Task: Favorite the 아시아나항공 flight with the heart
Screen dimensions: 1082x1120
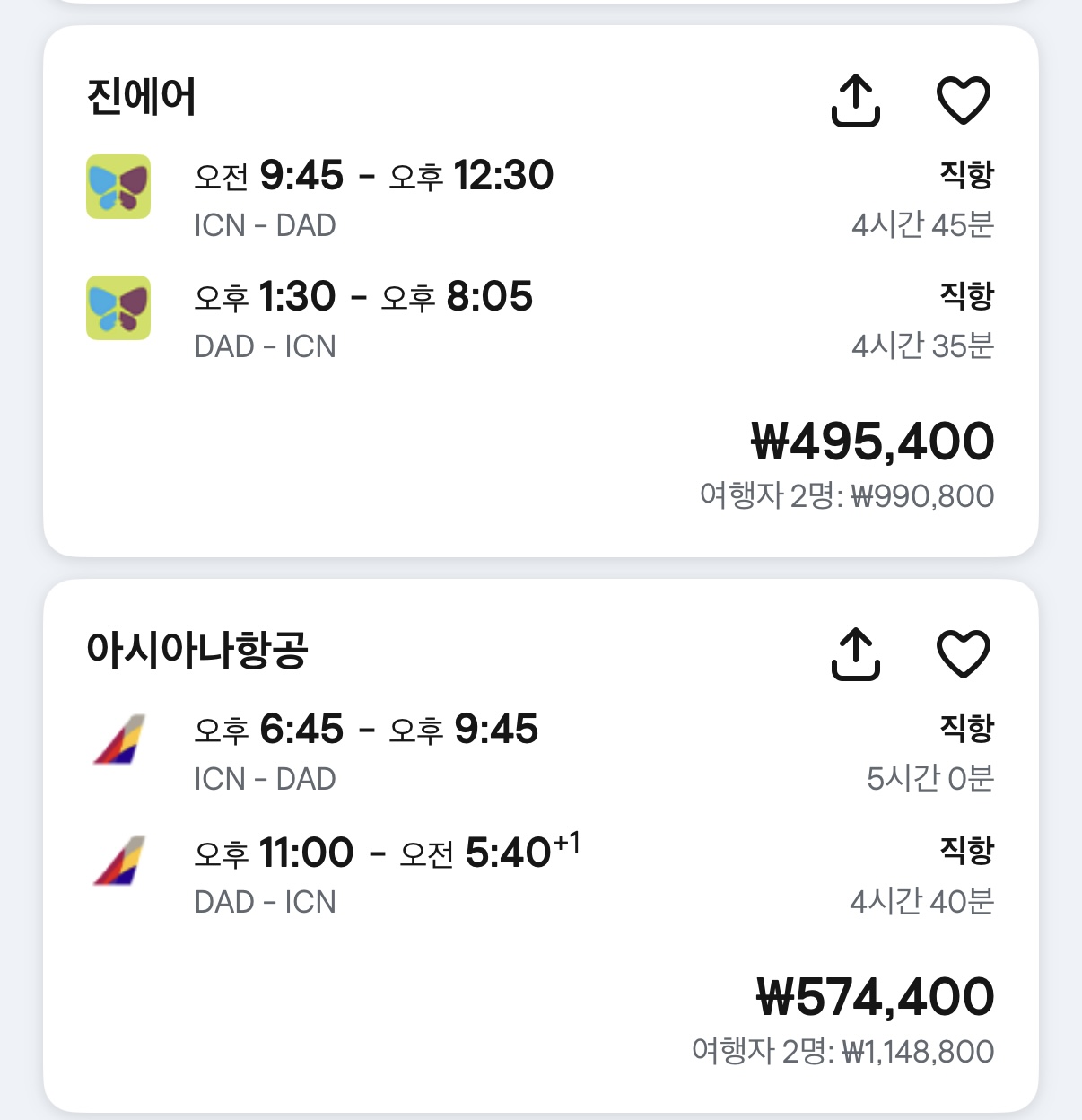Action: pyautogui.click(x=963, y=653)
